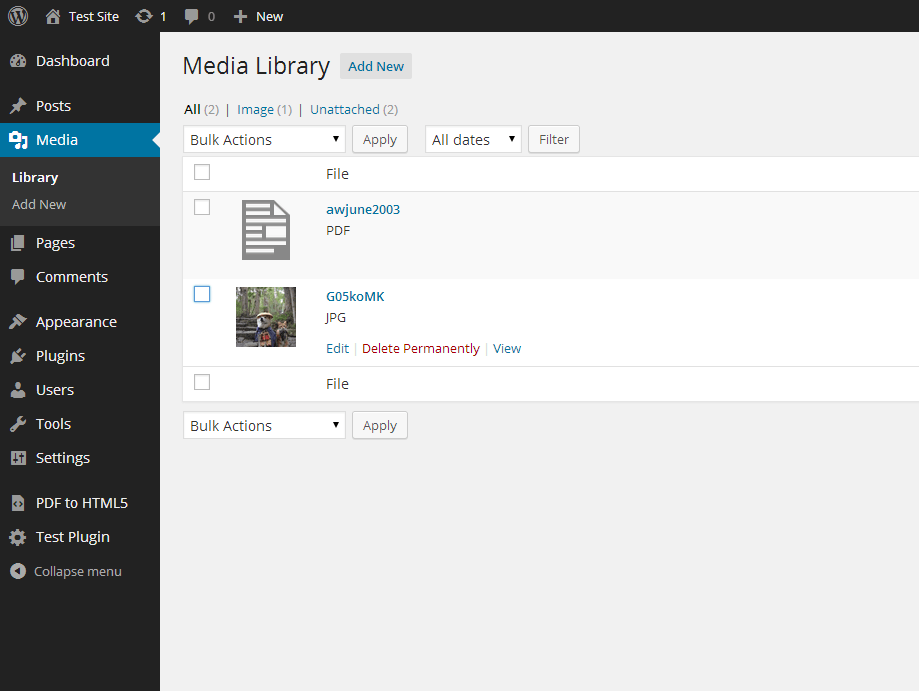Check the awjune2003 PDF row checkbox
919x691 pixels.
click(202, 207)
